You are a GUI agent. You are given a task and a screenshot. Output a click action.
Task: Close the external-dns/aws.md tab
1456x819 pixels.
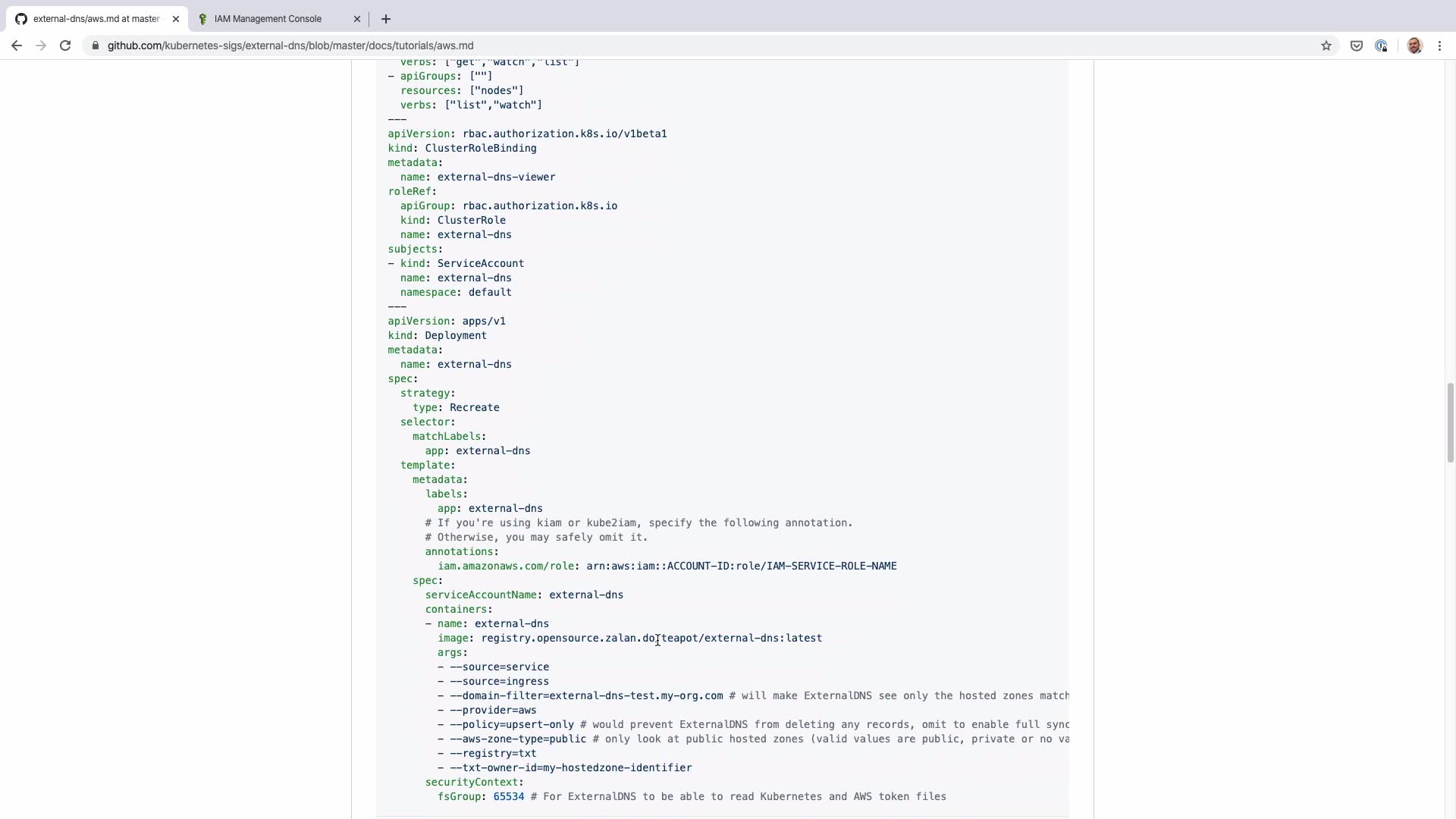(176, 19)
